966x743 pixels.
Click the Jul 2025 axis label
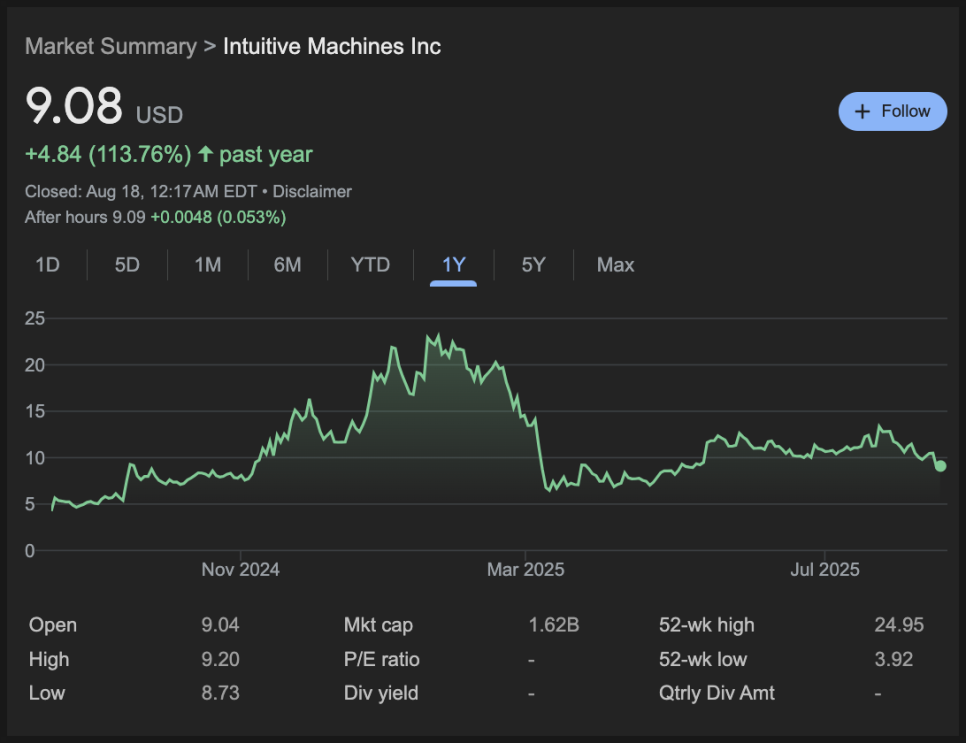[825, 569]
